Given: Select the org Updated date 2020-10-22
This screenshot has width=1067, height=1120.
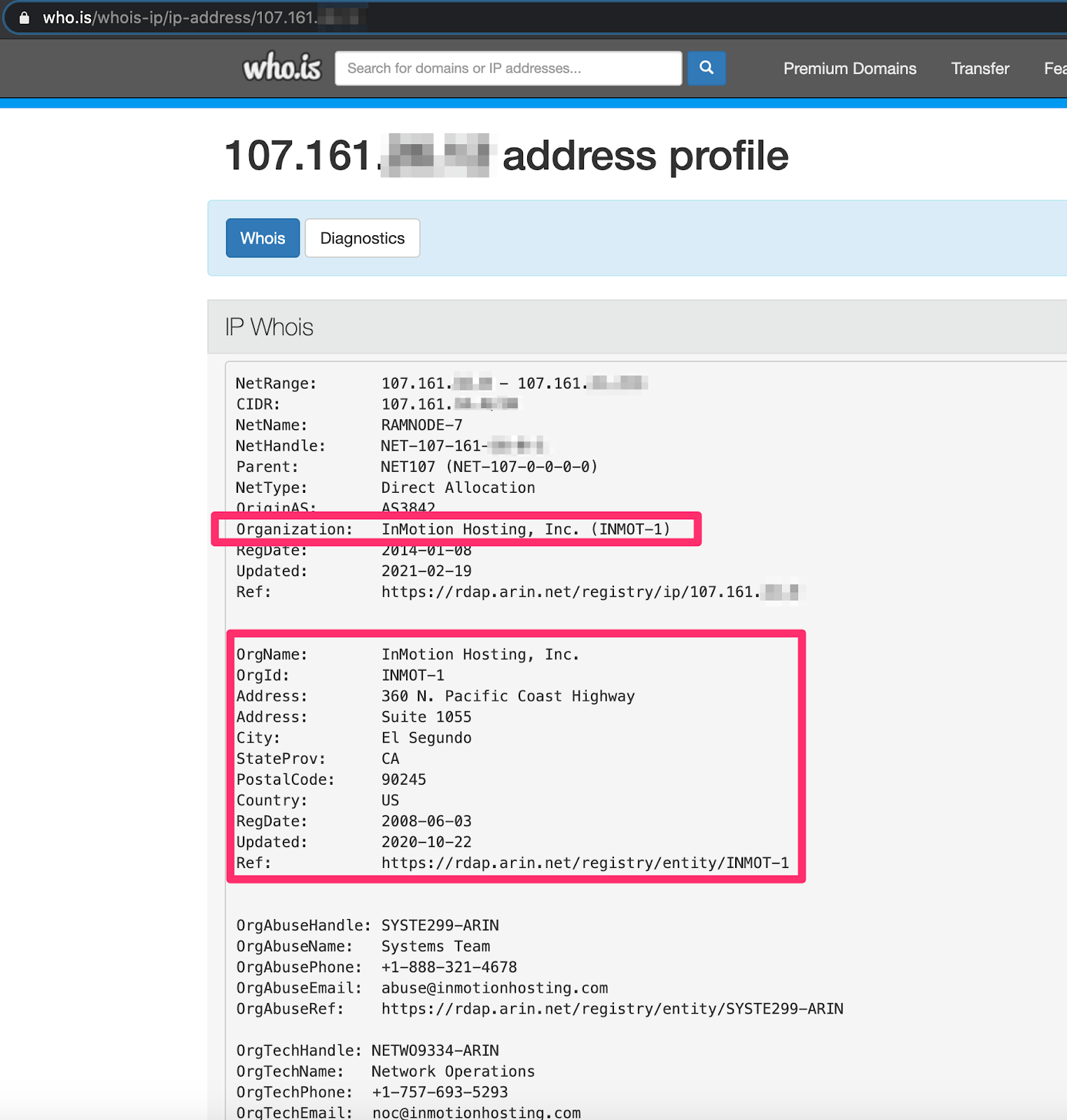Looking at the screenshot, I should click(426, 842).
